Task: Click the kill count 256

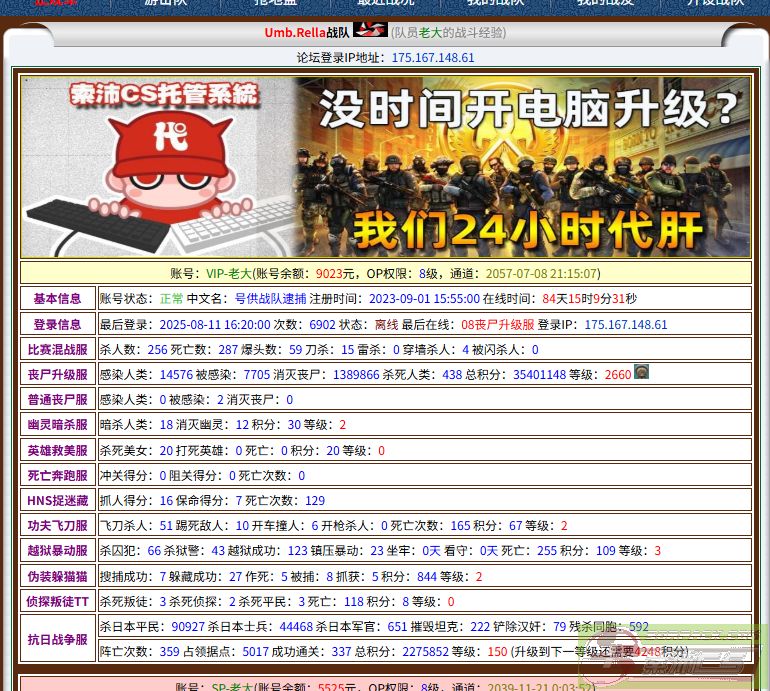Action: [x=158, y=350]
